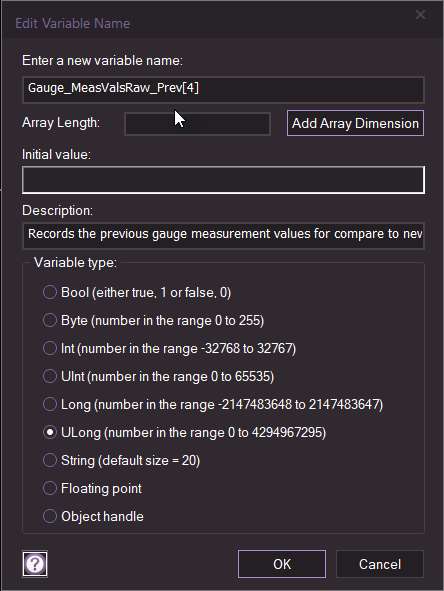Screen dimensions: 444x591
Task: Confirm the dialog with OK
Action: pos(282,564)
